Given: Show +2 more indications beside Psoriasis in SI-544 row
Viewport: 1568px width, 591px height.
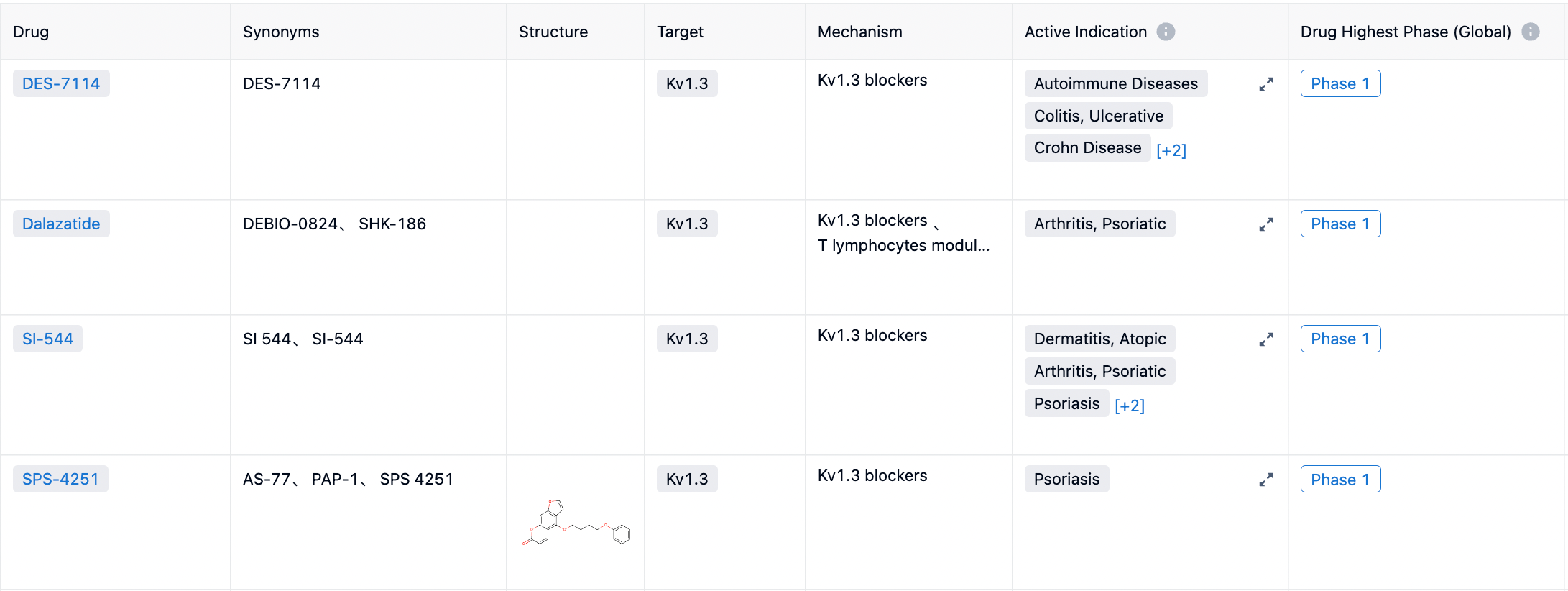Looking at the screenshot, I should (1129, 406).
